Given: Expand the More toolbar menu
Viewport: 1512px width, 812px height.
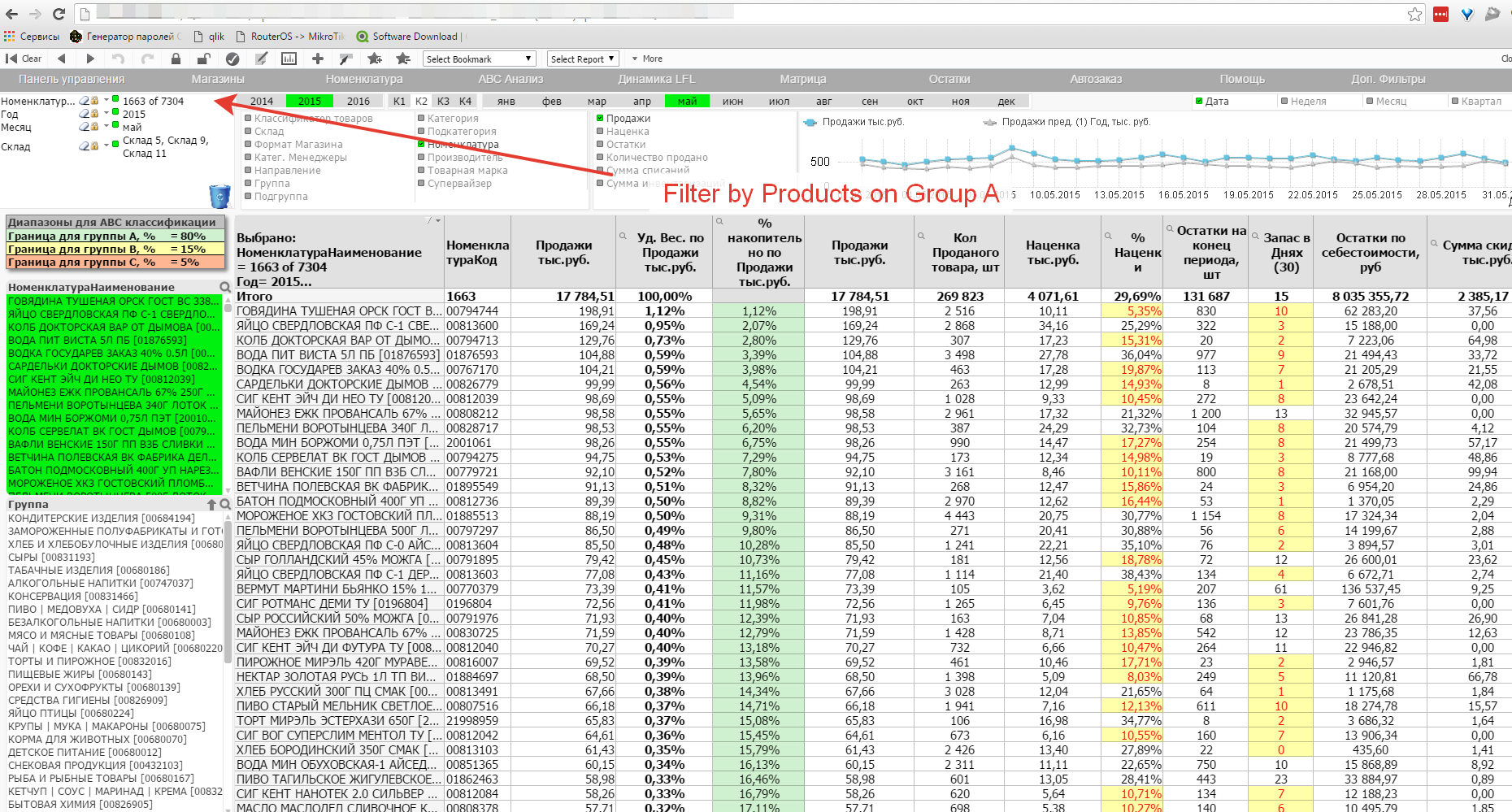Looking at the screenshot, I should click(647, 59).
